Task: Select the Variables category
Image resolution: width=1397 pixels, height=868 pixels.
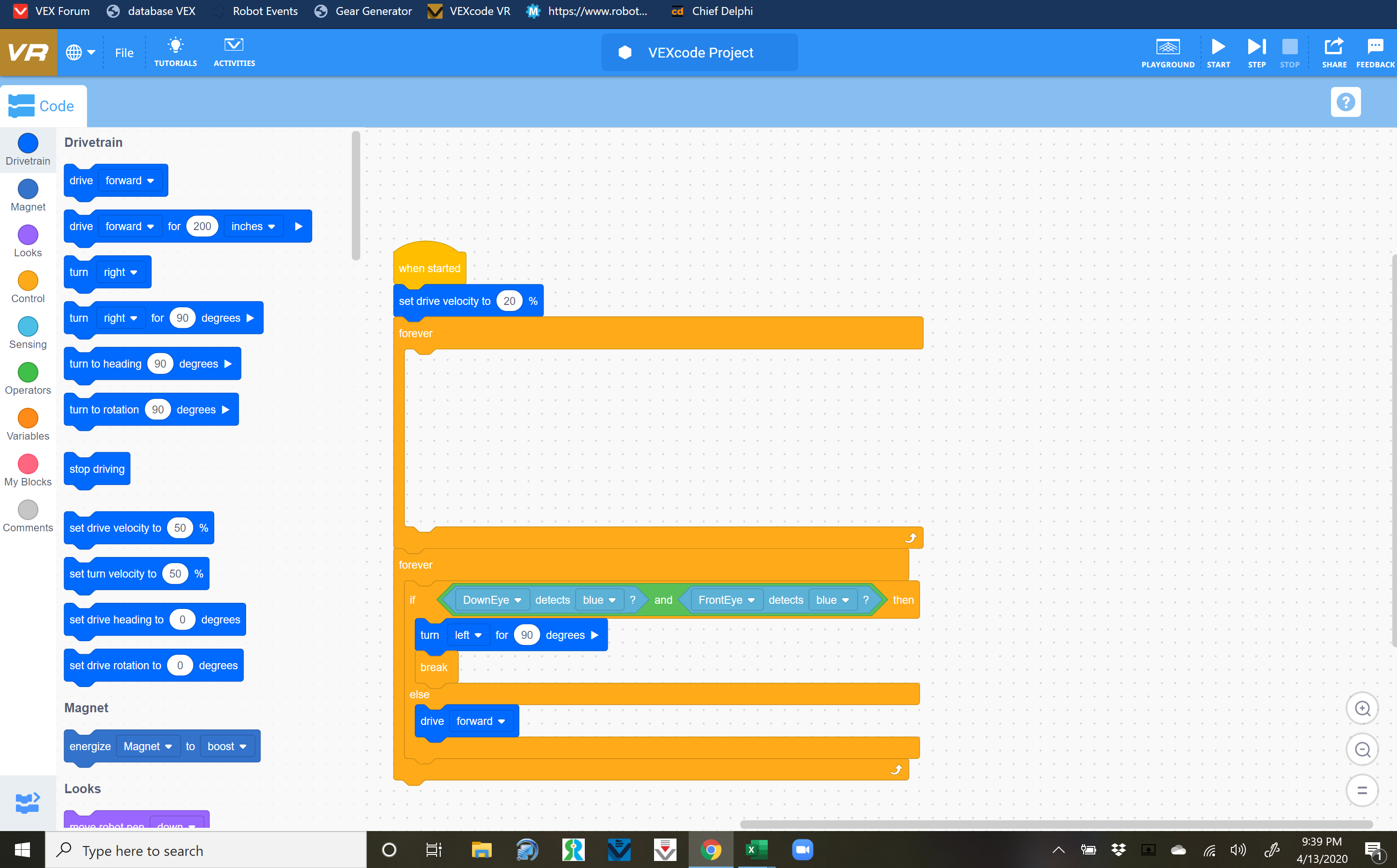Action: [28, 426]
